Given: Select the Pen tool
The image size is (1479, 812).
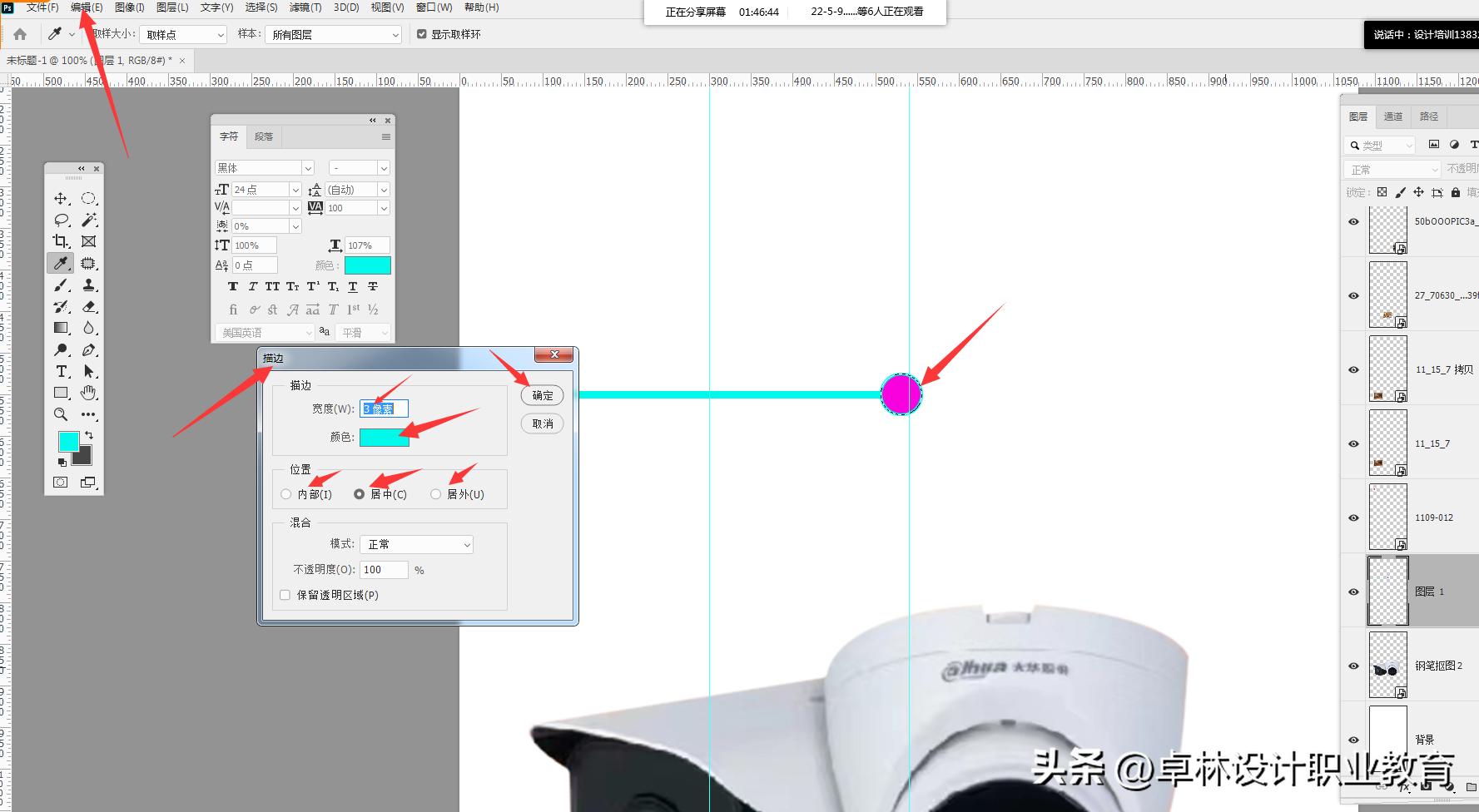Looking at the screenshot, I should coord(88,350).
